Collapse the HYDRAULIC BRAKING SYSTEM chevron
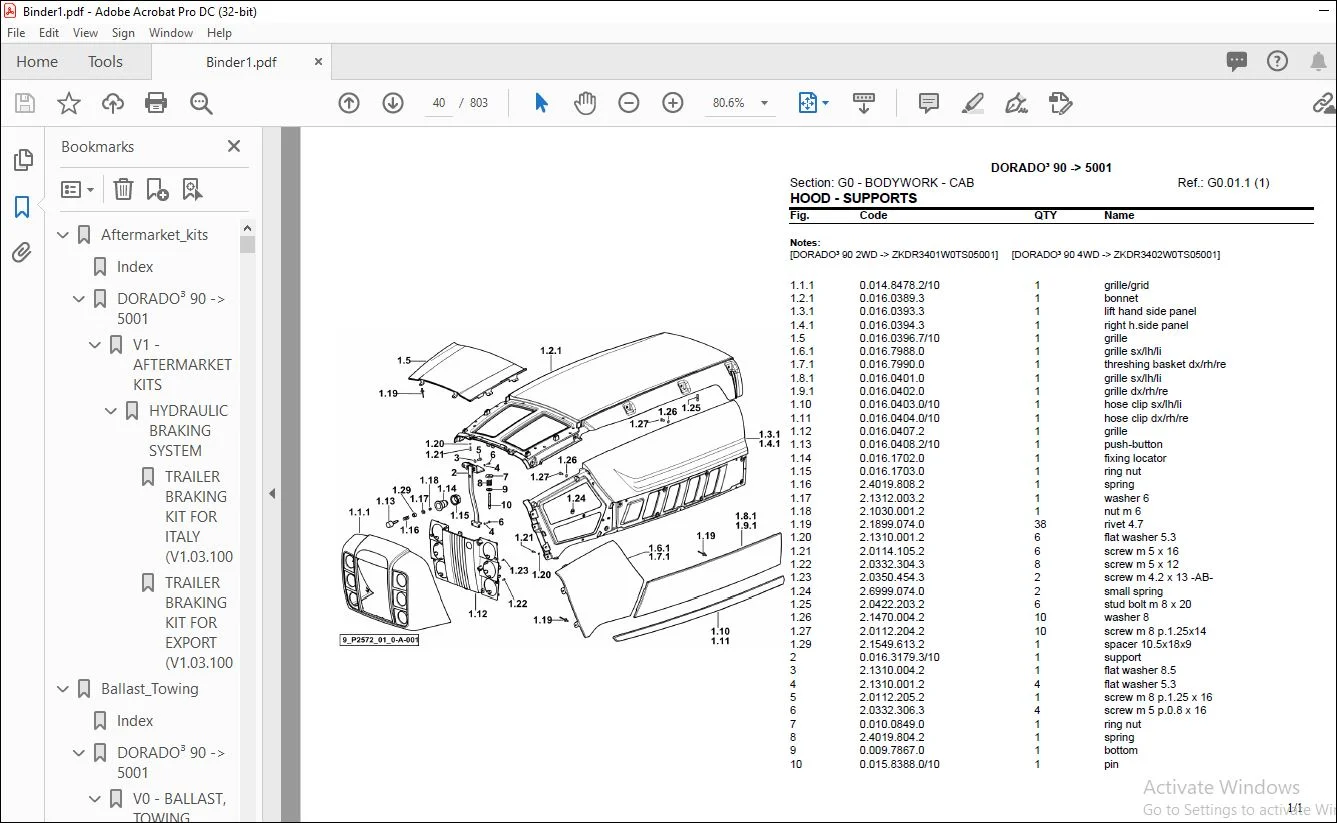The width and height of the screenshot is (1337, 823). point(112,411)
